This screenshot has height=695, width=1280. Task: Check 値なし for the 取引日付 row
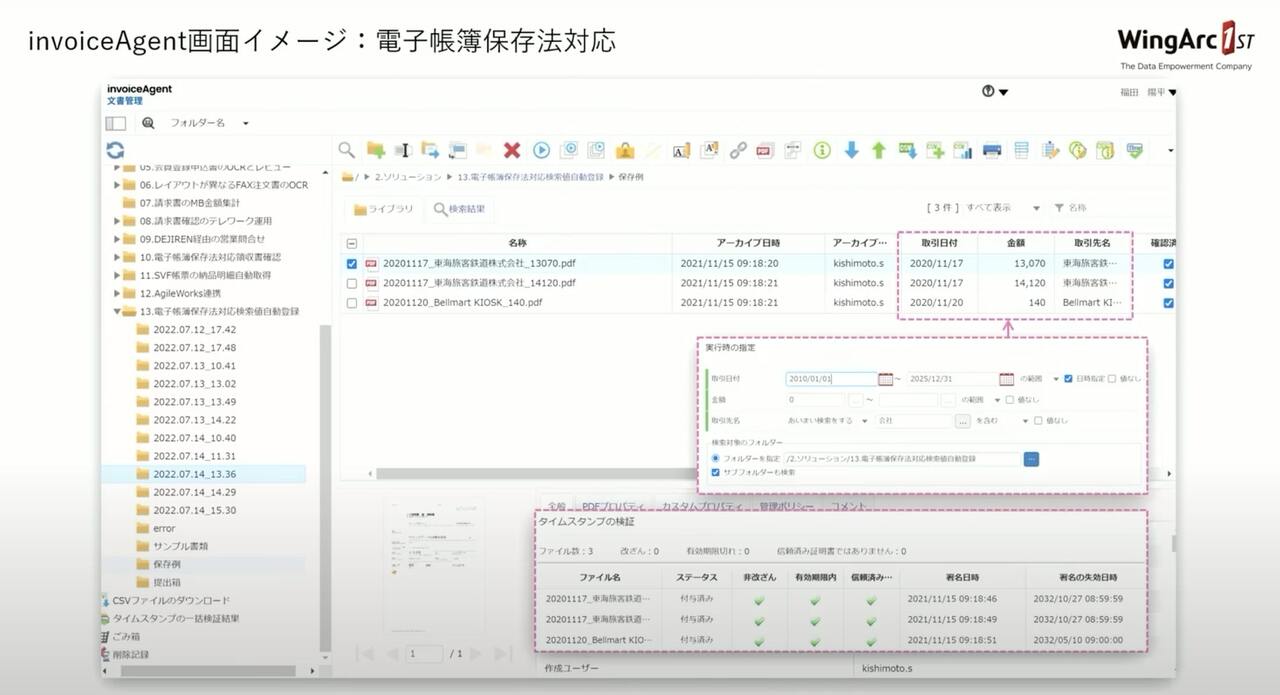[1112, 379]
